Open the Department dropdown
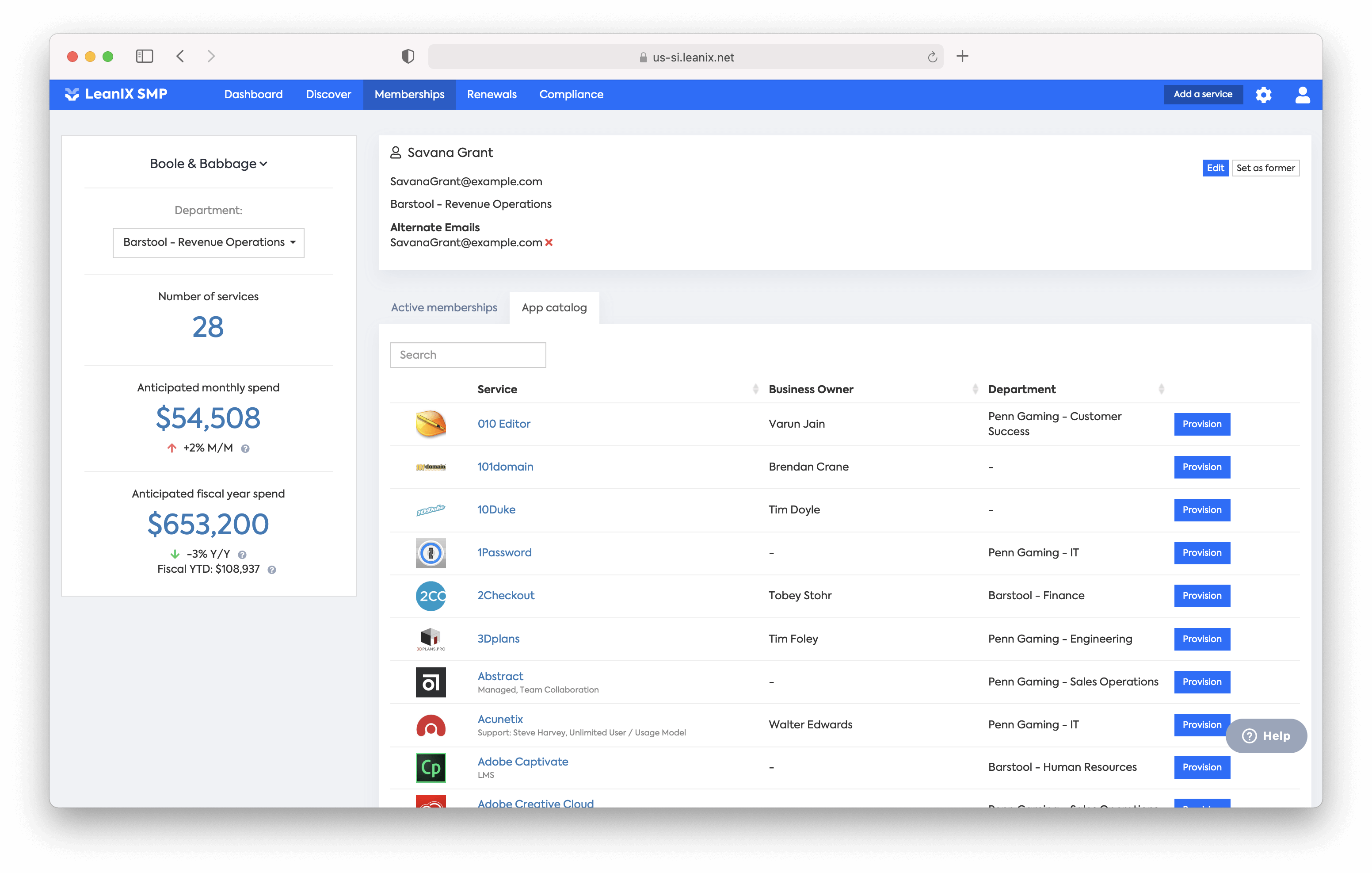Image resolution: width=1372 pixels, height=873 pixels. (x=209, y=242)
